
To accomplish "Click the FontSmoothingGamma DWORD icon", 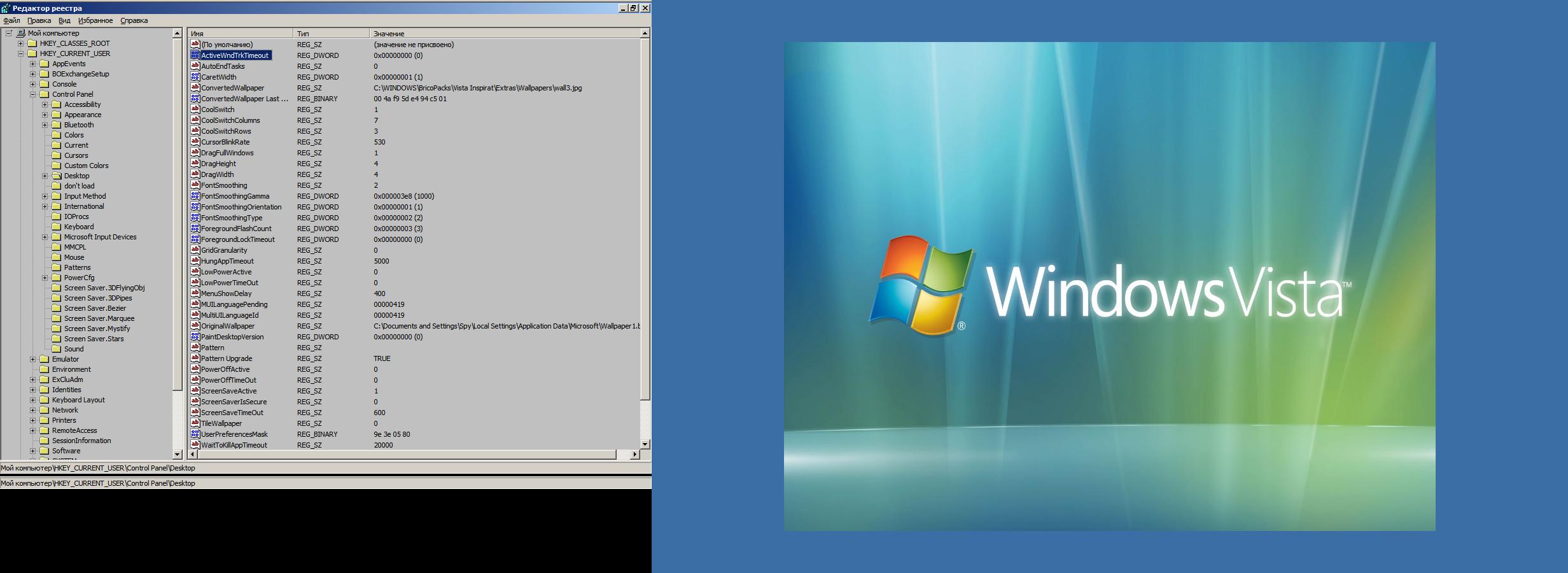I will pyautogui.click(x=195, y=196).
